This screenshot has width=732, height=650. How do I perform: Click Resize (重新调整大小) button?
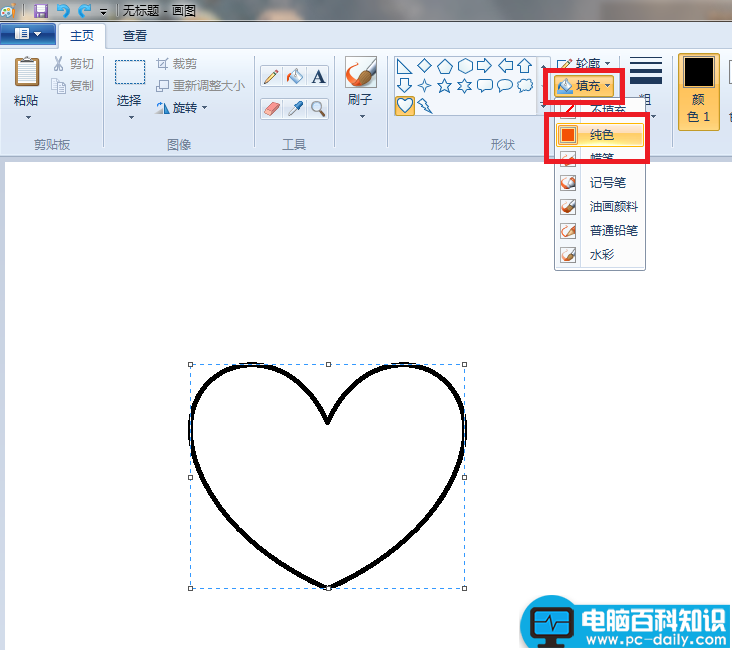coord(200,86)
